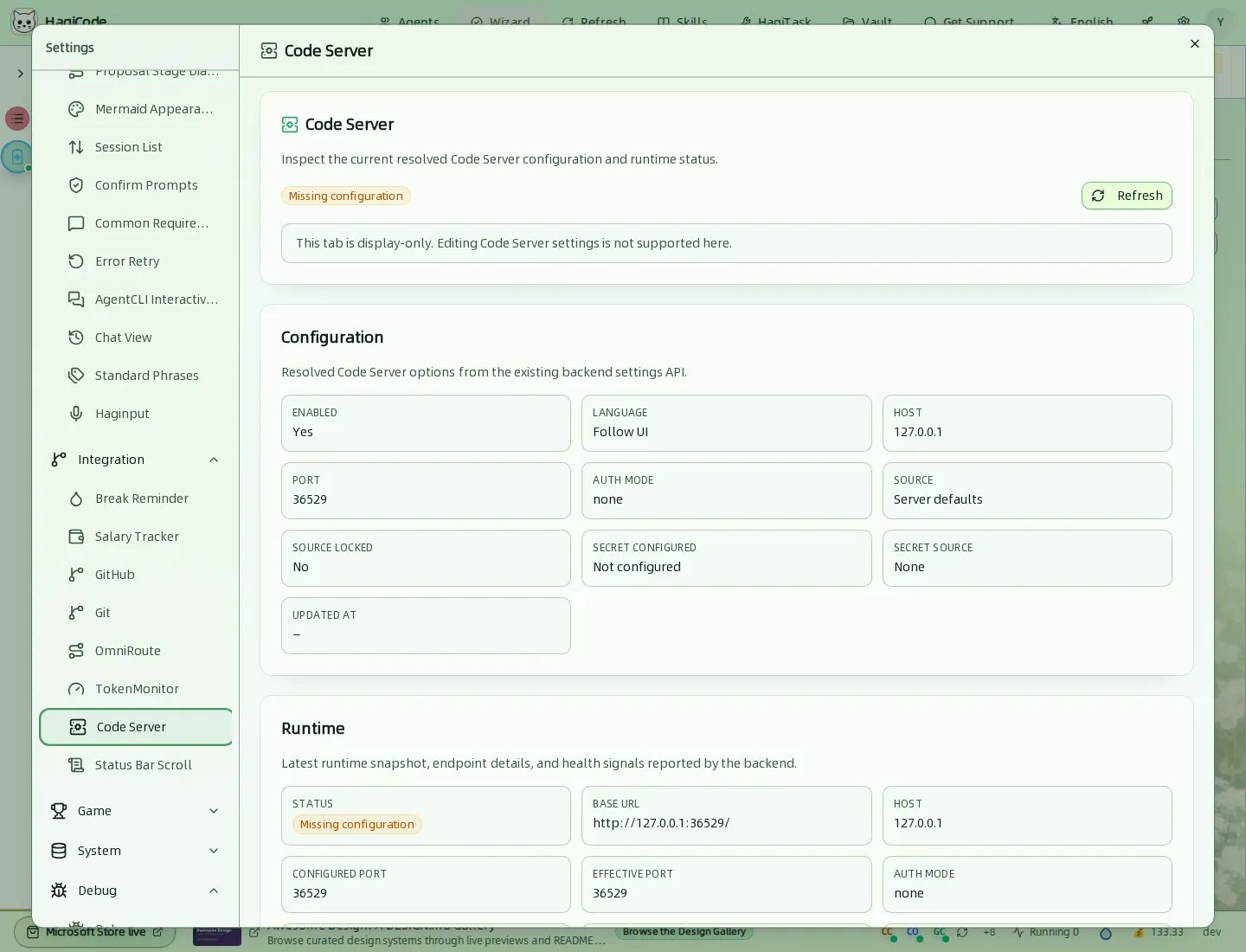Close the Settings dialog
Viewport: 1246px width, 952px height.
[x=1195, y=44]
